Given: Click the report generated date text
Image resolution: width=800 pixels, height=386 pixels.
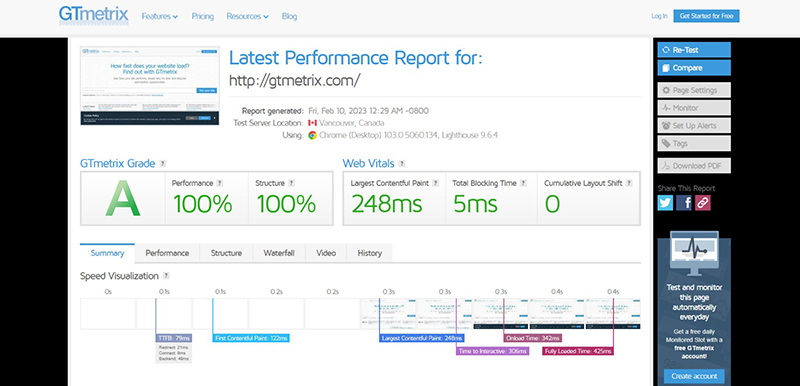Looking at the screenshot, I should [x=368, y=111].
